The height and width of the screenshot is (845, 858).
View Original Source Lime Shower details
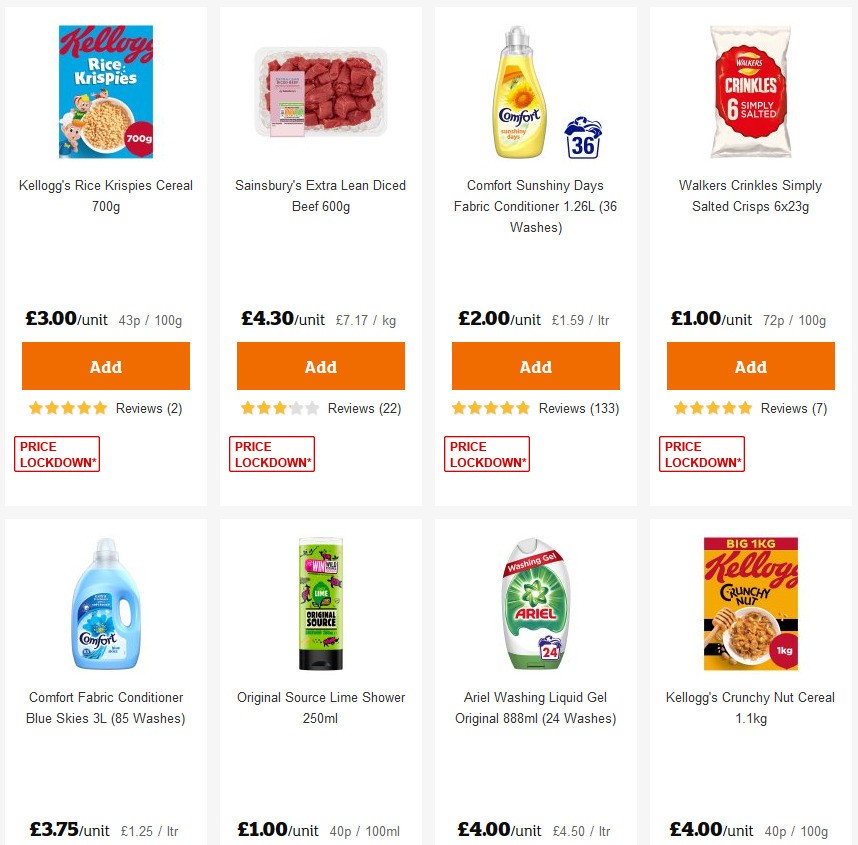[320, 707]
